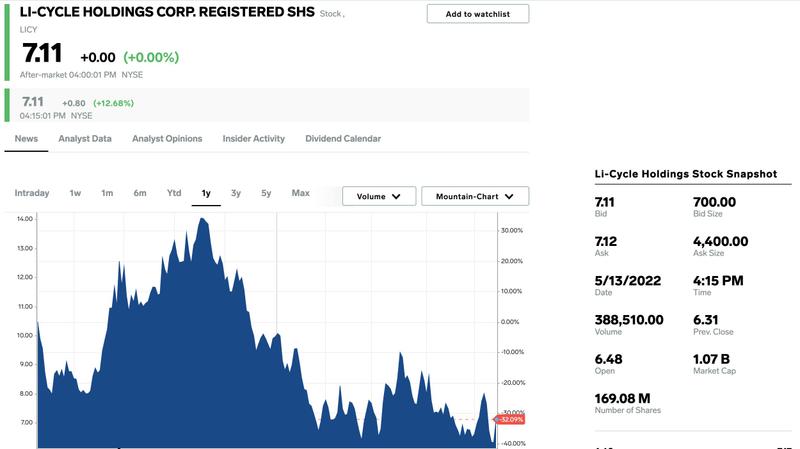800x449 pixels.
Task: Click the 169.08 M Number of Shares value
Action: [x=622, y=398]
